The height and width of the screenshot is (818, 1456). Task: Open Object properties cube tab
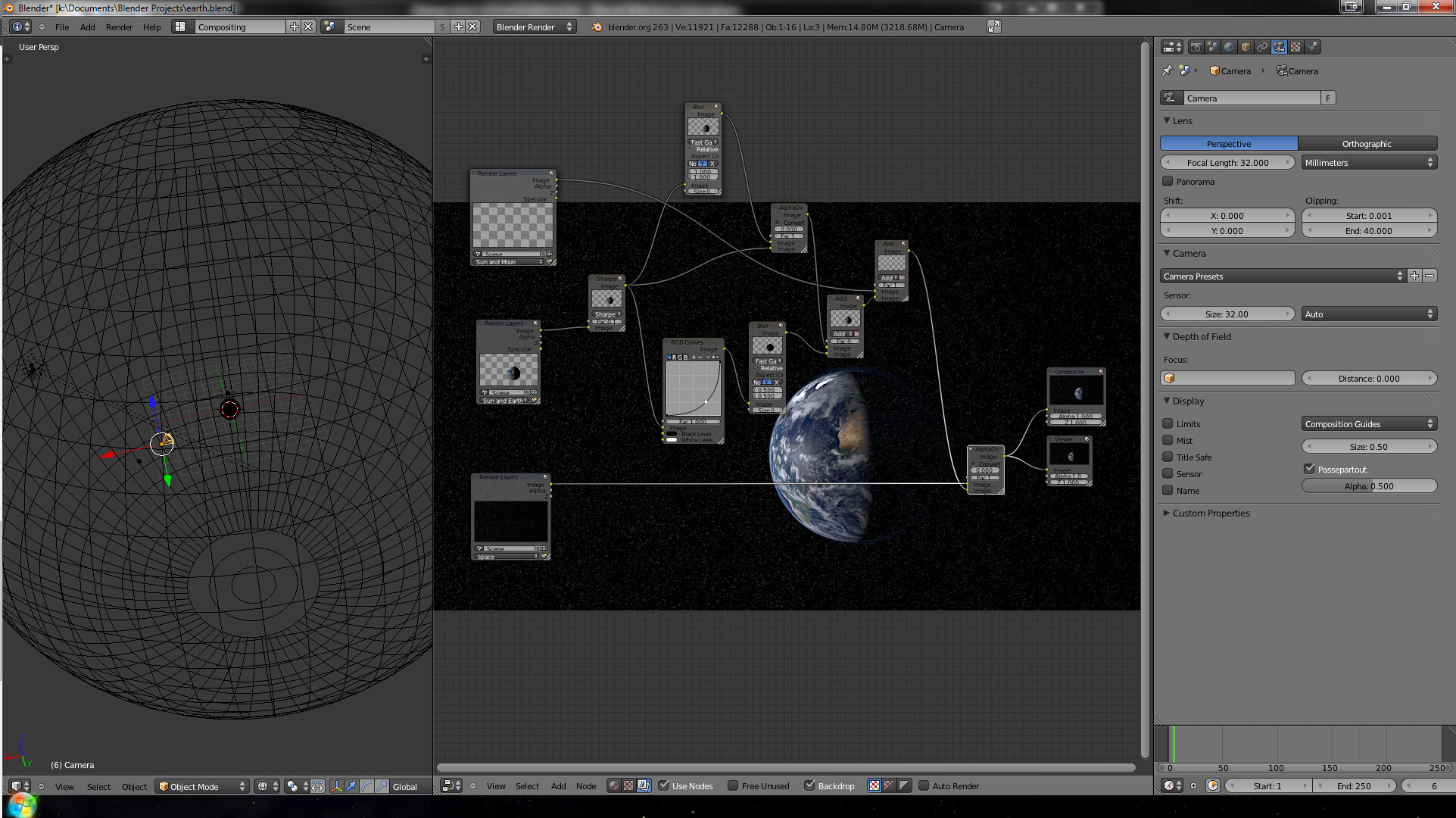[x=1246, y=47]
